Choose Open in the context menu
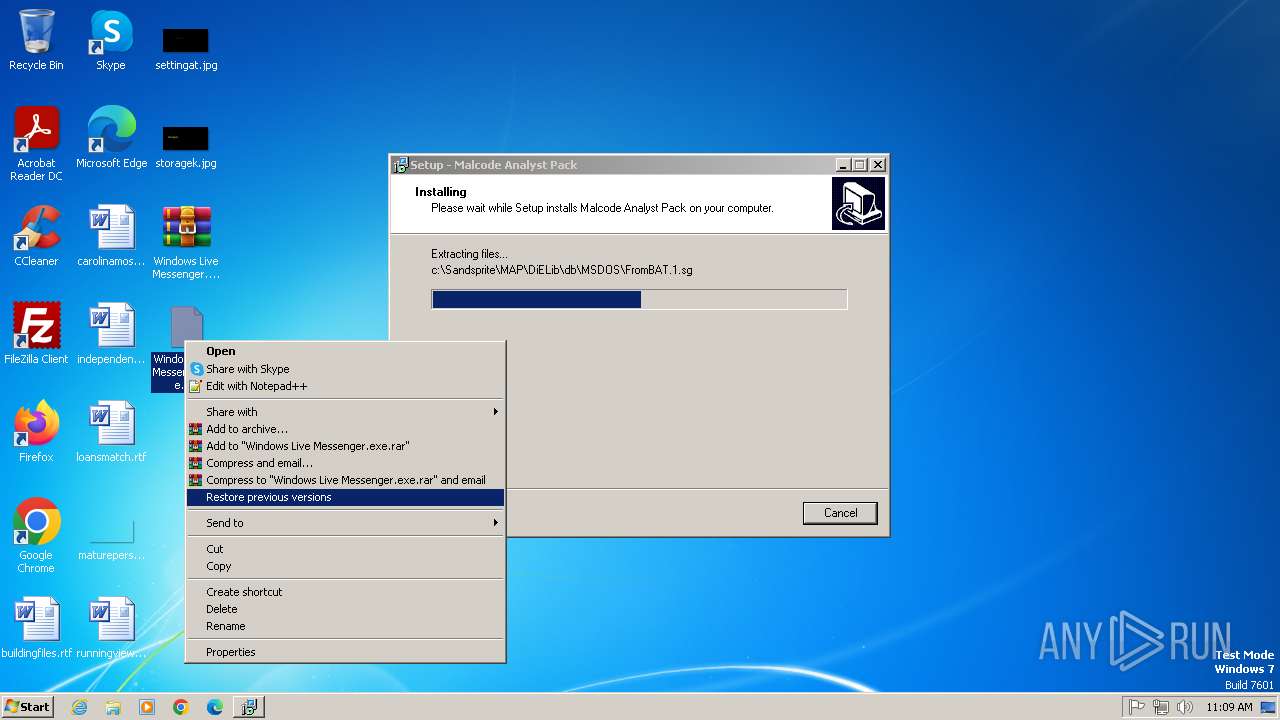This screenshot has height=720, width=1280. (345, 351)
